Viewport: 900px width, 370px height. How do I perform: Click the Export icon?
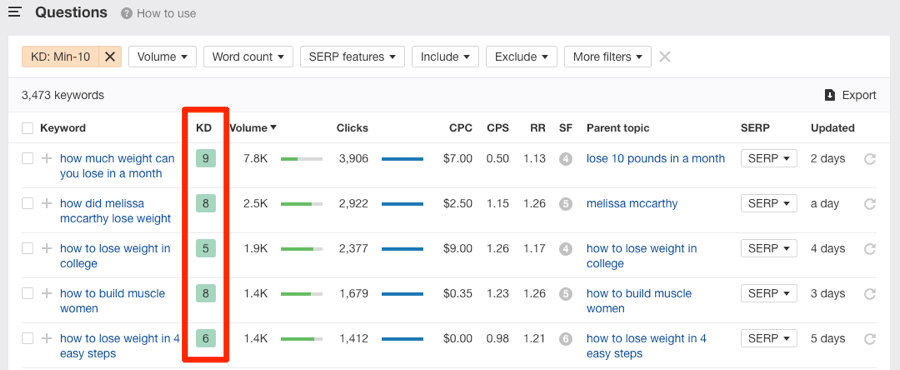[829, 95]
